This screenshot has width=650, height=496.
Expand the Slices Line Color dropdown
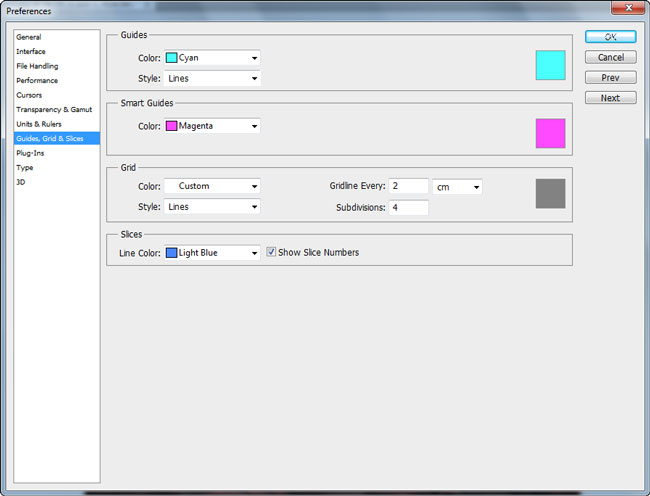pos(212,253)
